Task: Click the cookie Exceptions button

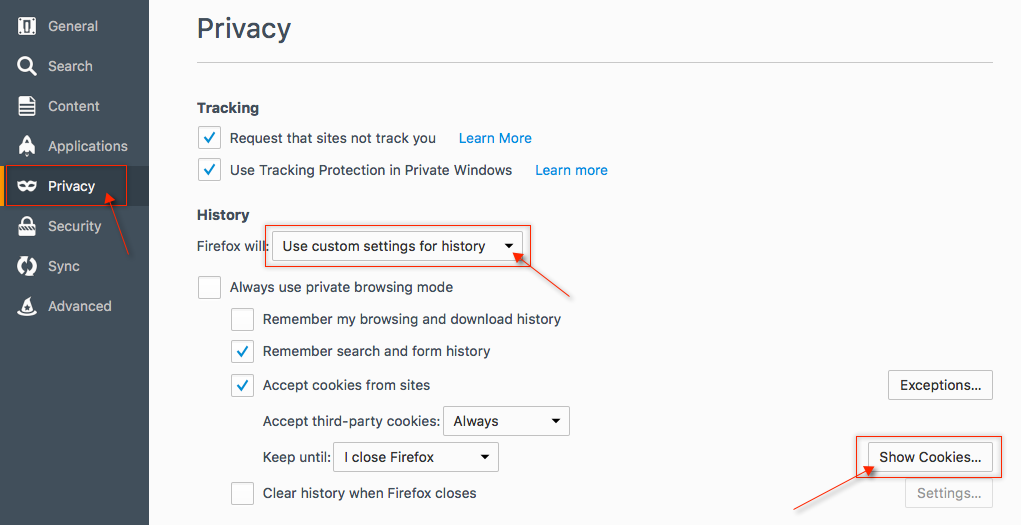Action: [940, 385]
